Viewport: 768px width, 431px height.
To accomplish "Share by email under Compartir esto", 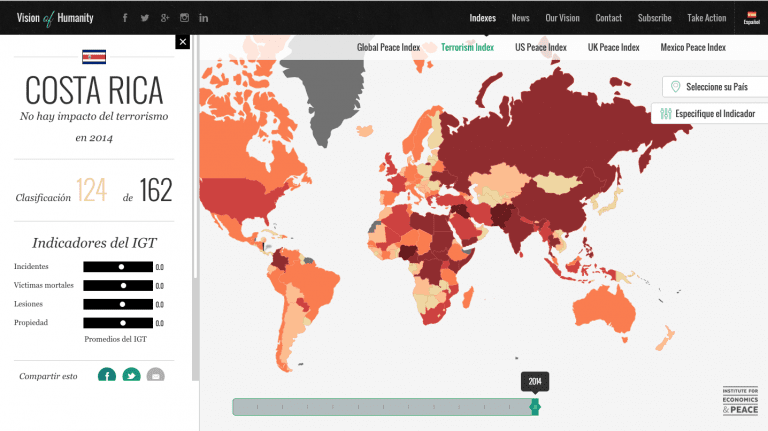I will click(x=155, y=376).
